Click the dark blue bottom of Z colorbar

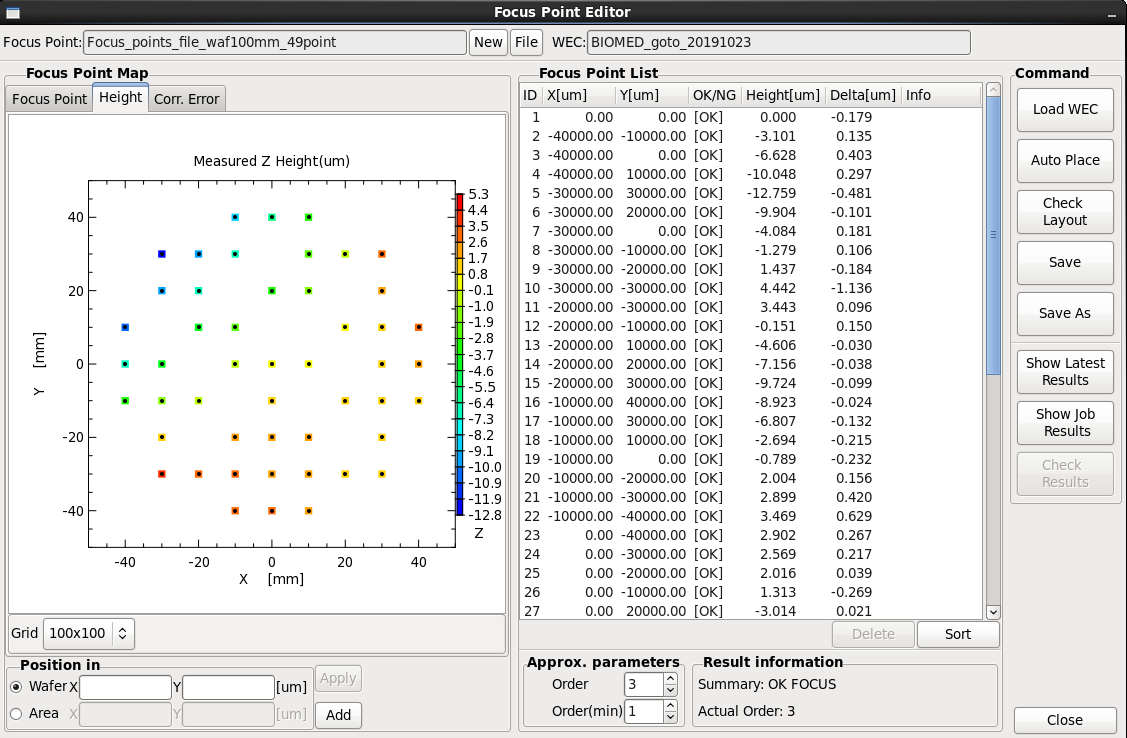[460, 507]
